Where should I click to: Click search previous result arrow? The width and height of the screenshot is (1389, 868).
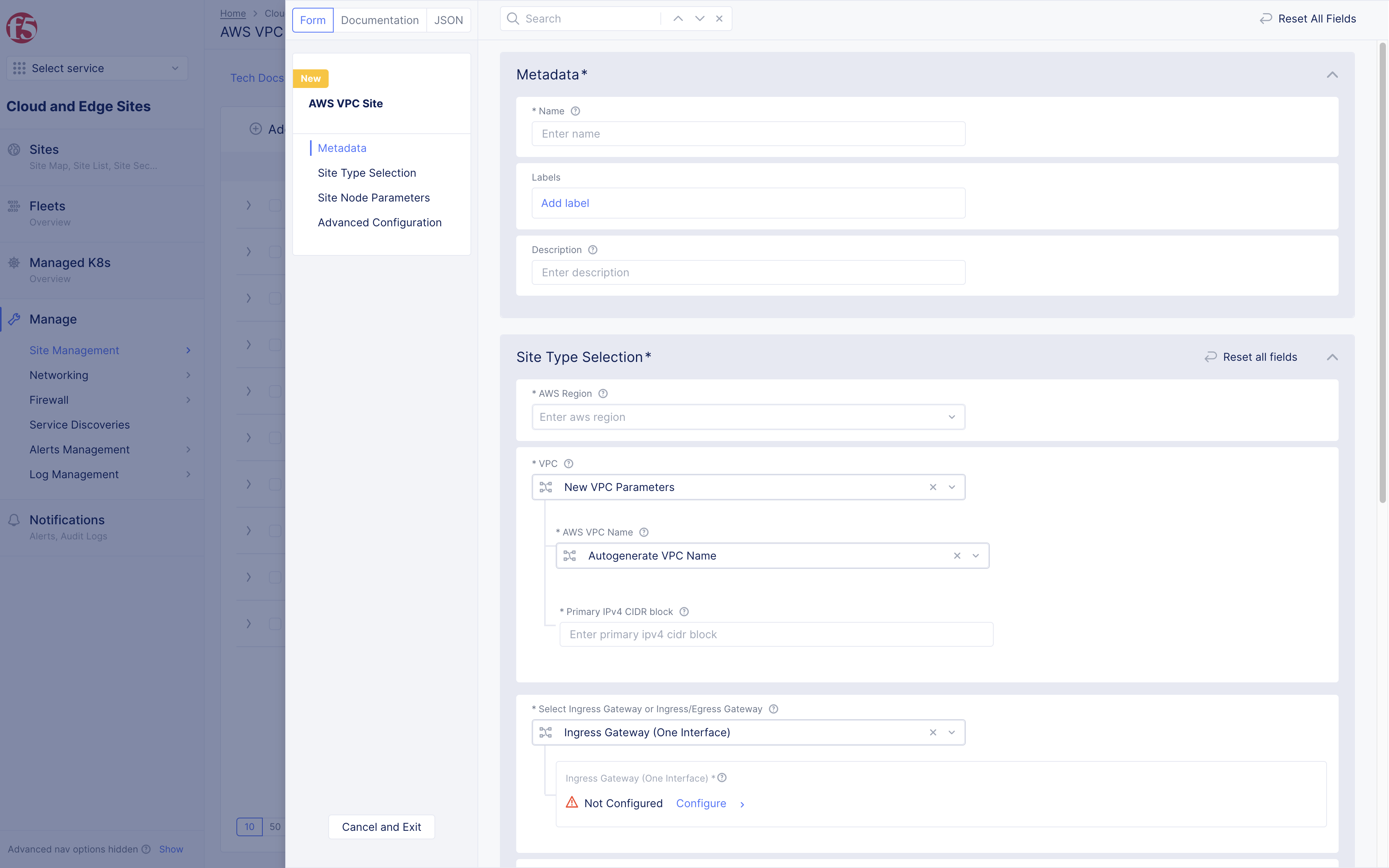[x=678, y=19]
